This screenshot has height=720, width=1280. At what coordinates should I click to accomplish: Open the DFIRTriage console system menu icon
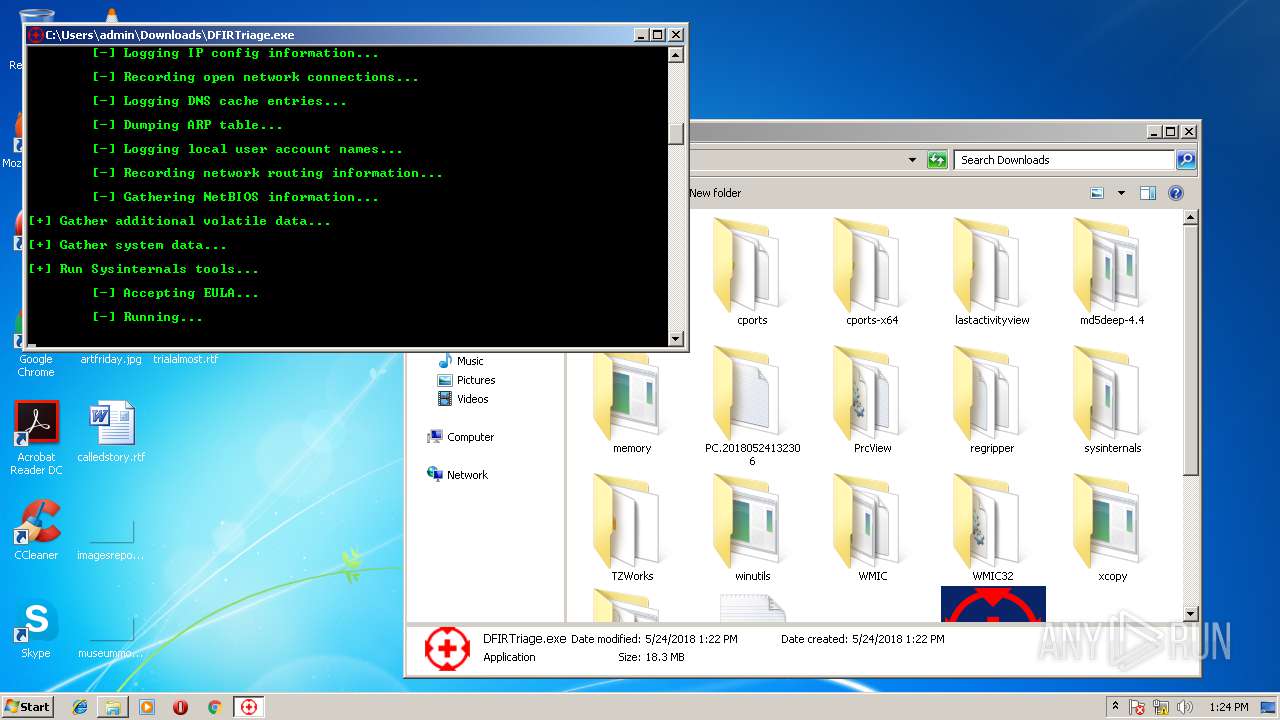click(36, 35)
